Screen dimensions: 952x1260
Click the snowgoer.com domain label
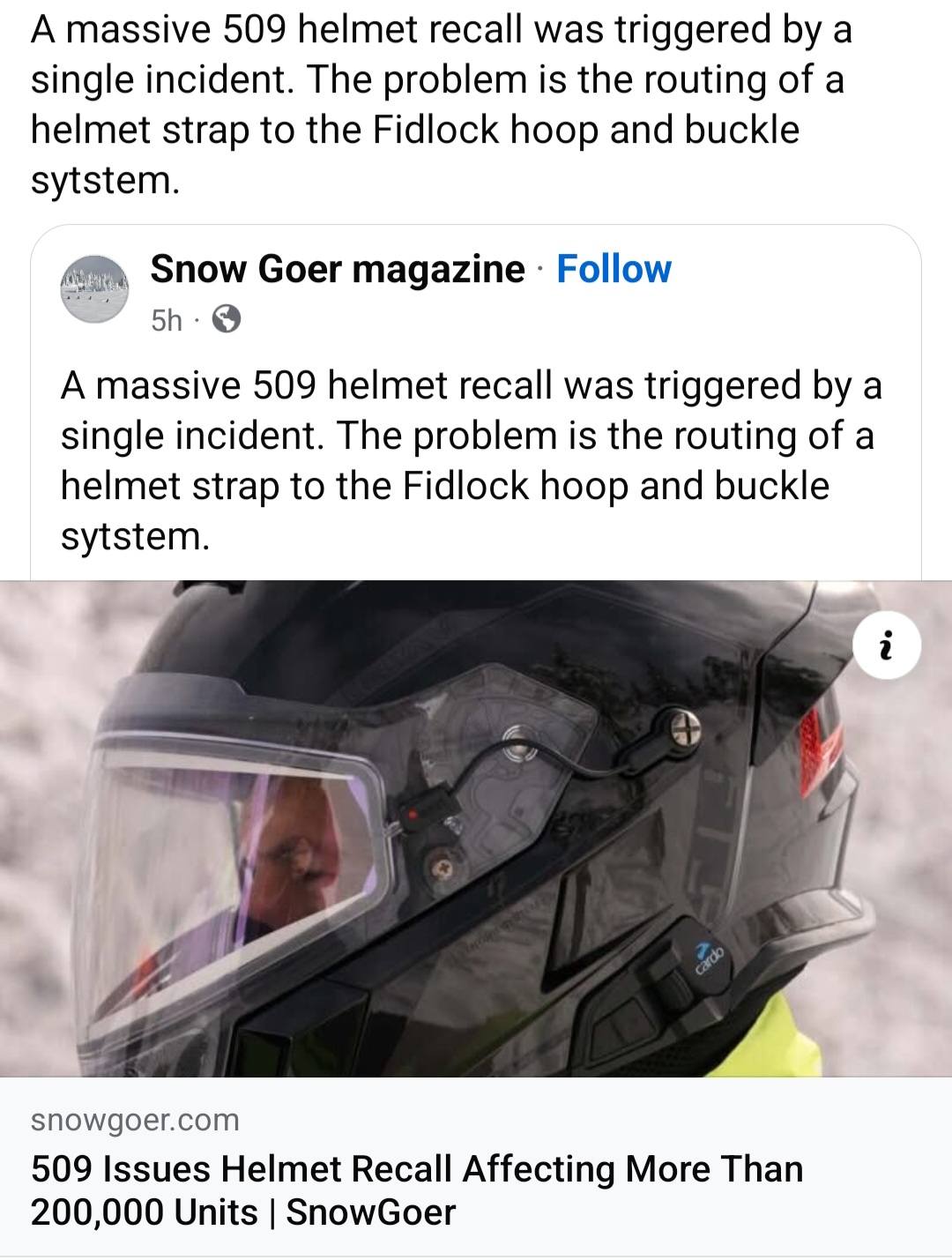tap(135, 1120)
